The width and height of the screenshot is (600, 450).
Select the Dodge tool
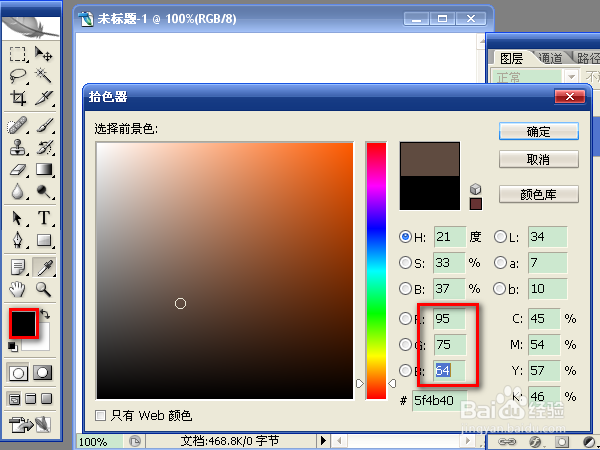click(44, 191)
